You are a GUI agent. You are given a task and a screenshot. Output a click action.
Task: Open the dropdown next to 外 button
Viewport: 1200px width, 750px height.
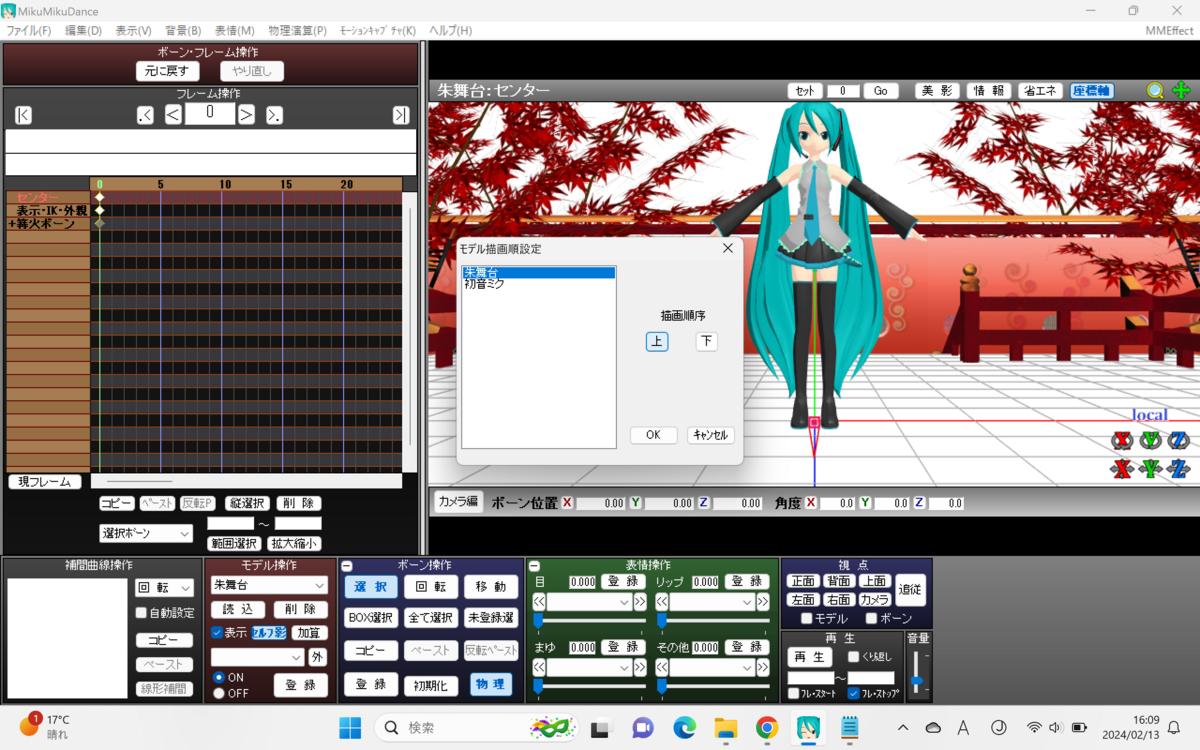click(x=257, y=657)
